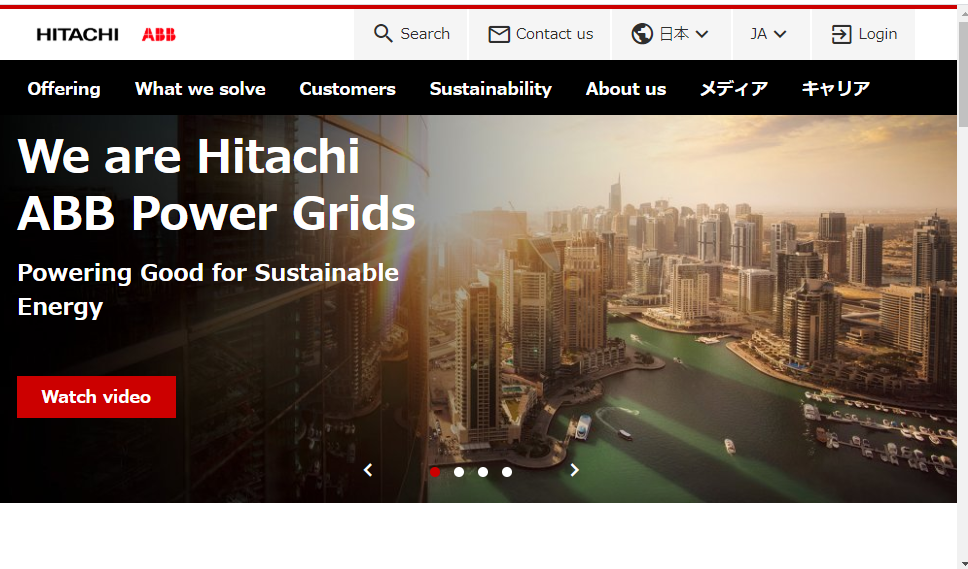968x569 pixels.
Task: Click the envelope Contact us icon
Action: 499,34
